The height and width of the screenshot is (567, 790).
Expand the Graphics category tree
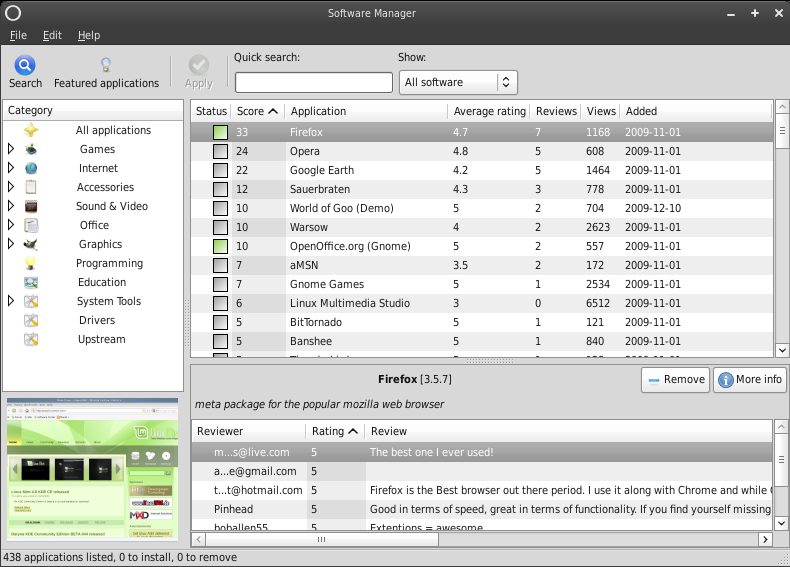11,244
